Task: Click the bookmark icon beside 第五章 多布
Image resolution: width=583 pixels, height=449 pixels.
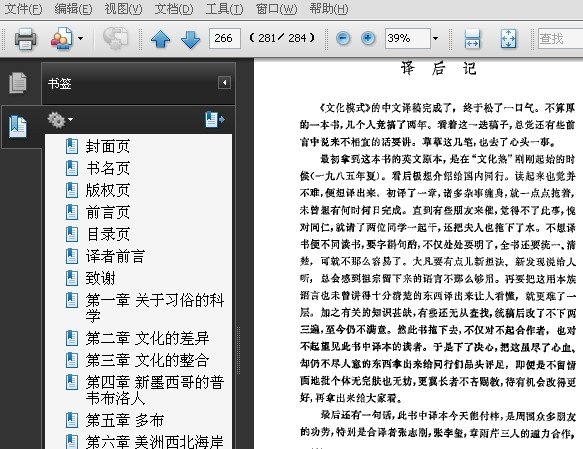Action: tap(72, 420)
